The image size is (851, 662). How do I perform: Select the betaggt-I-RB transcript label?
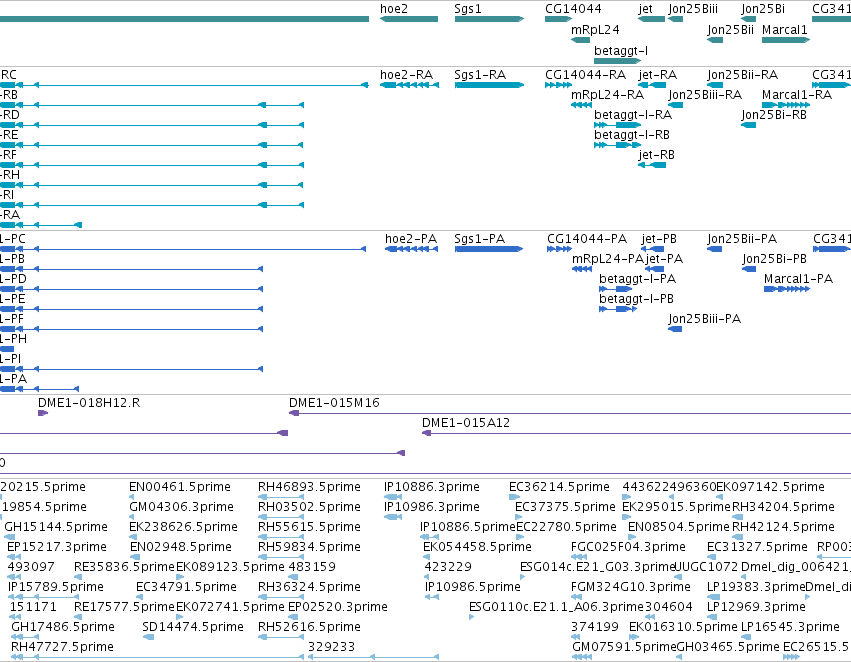point(632,135)
